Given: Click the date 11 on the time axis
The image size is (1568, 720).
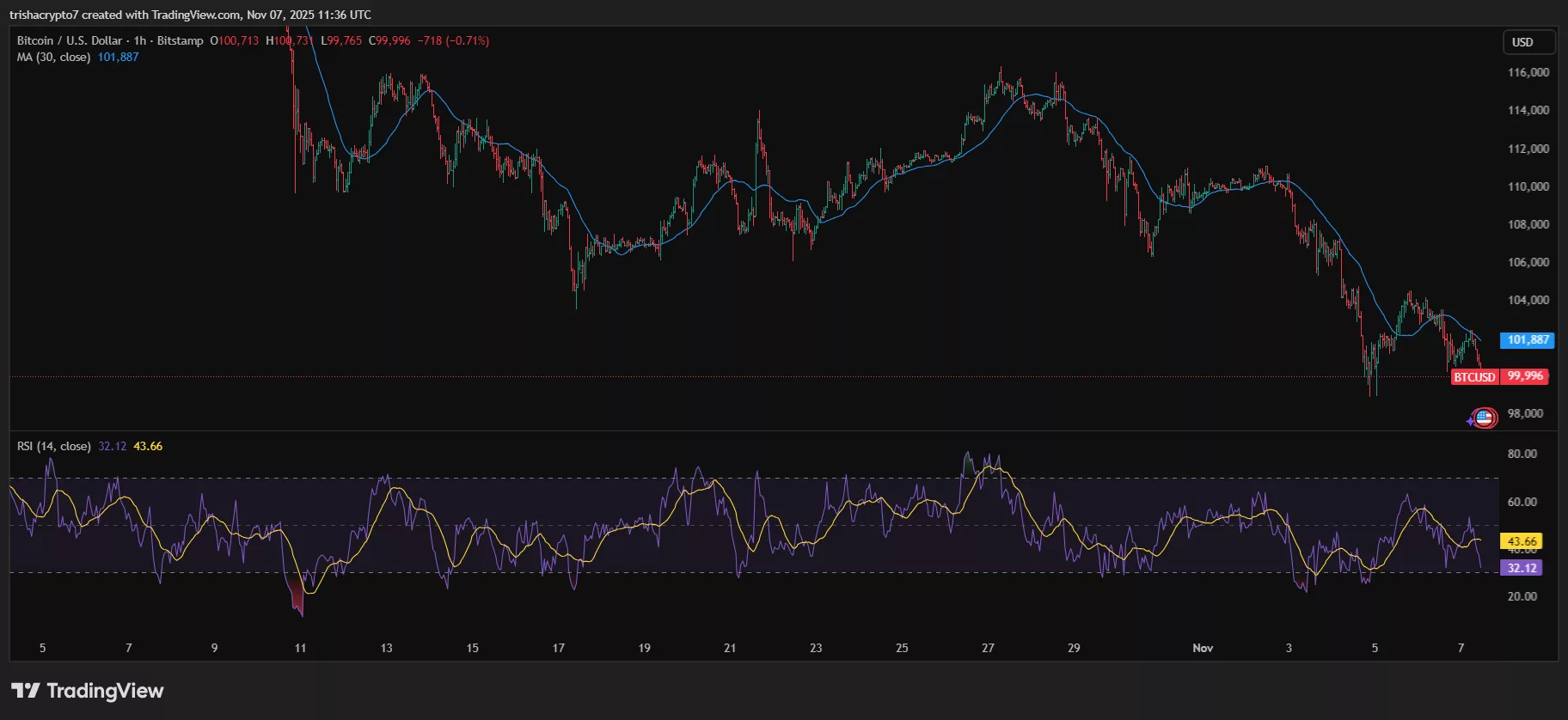Looking at the screenshot, I should pos(300,648).
